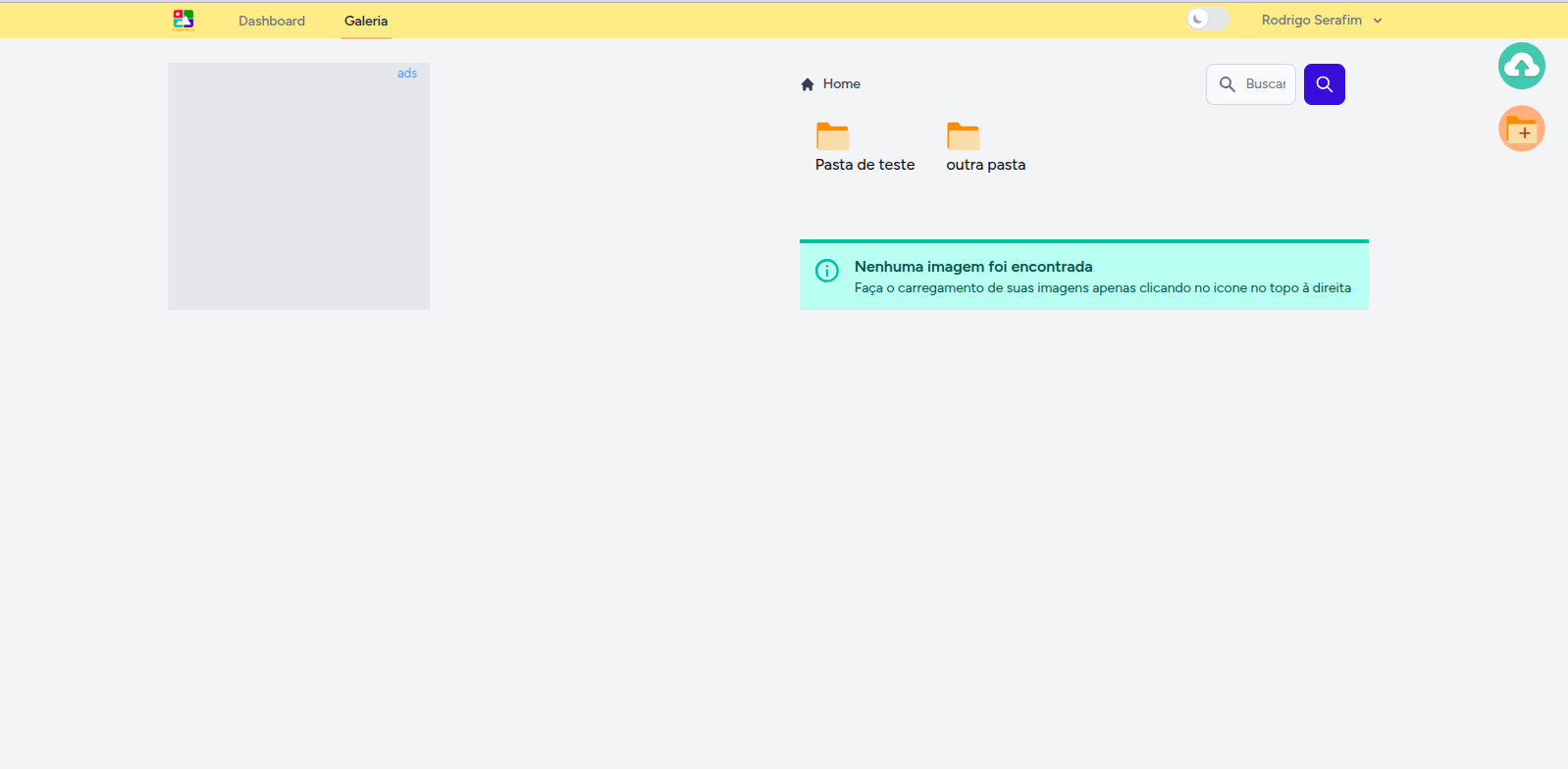Click the purple search button
The width and height of the screenshot is (1568, 770).
(x=1325, y=84)
